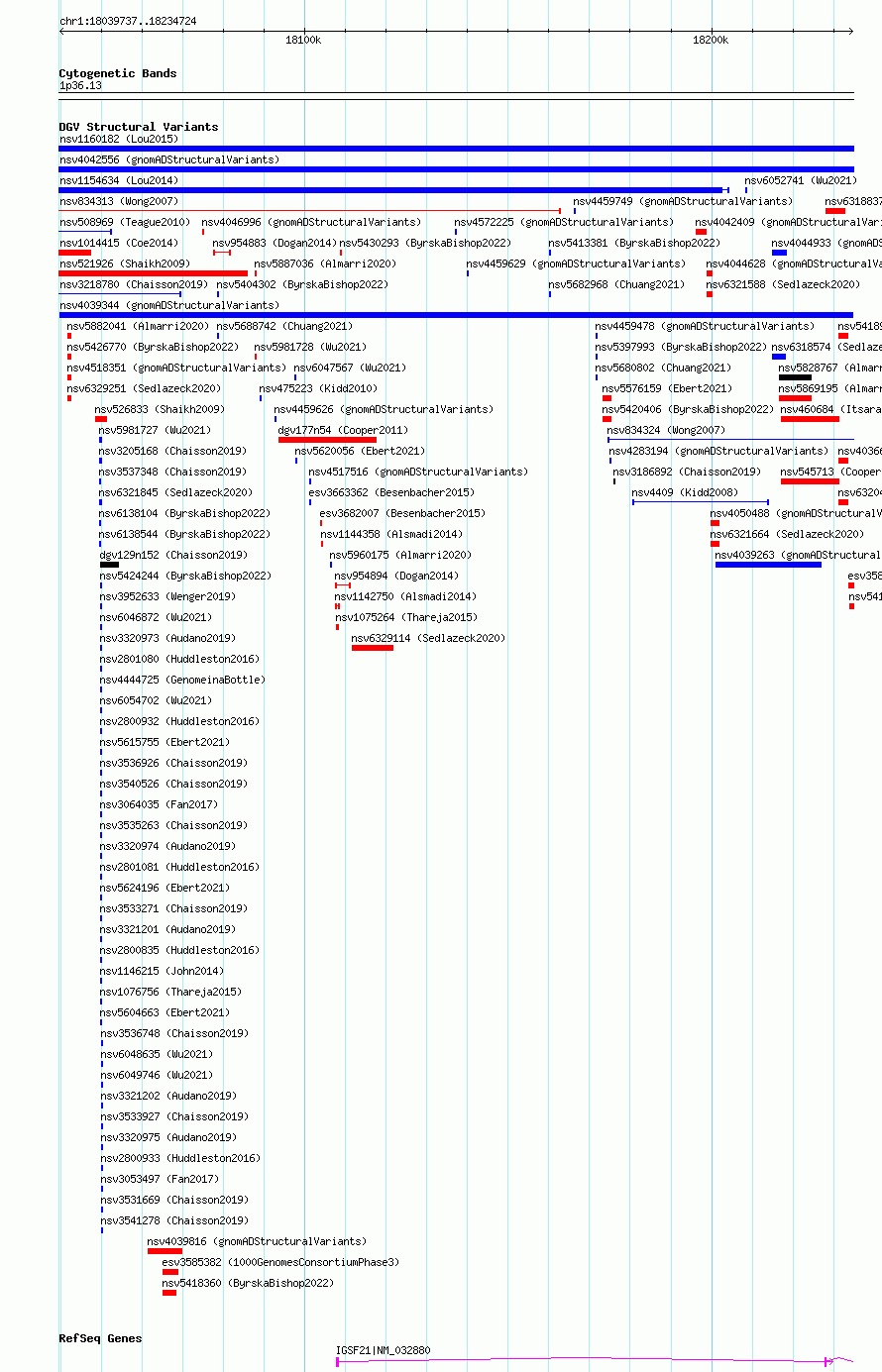Click the red bar of nsv6329114
Image resolution: width=882 pixels, height=1372 pixels.
click(x=373, y=648)
